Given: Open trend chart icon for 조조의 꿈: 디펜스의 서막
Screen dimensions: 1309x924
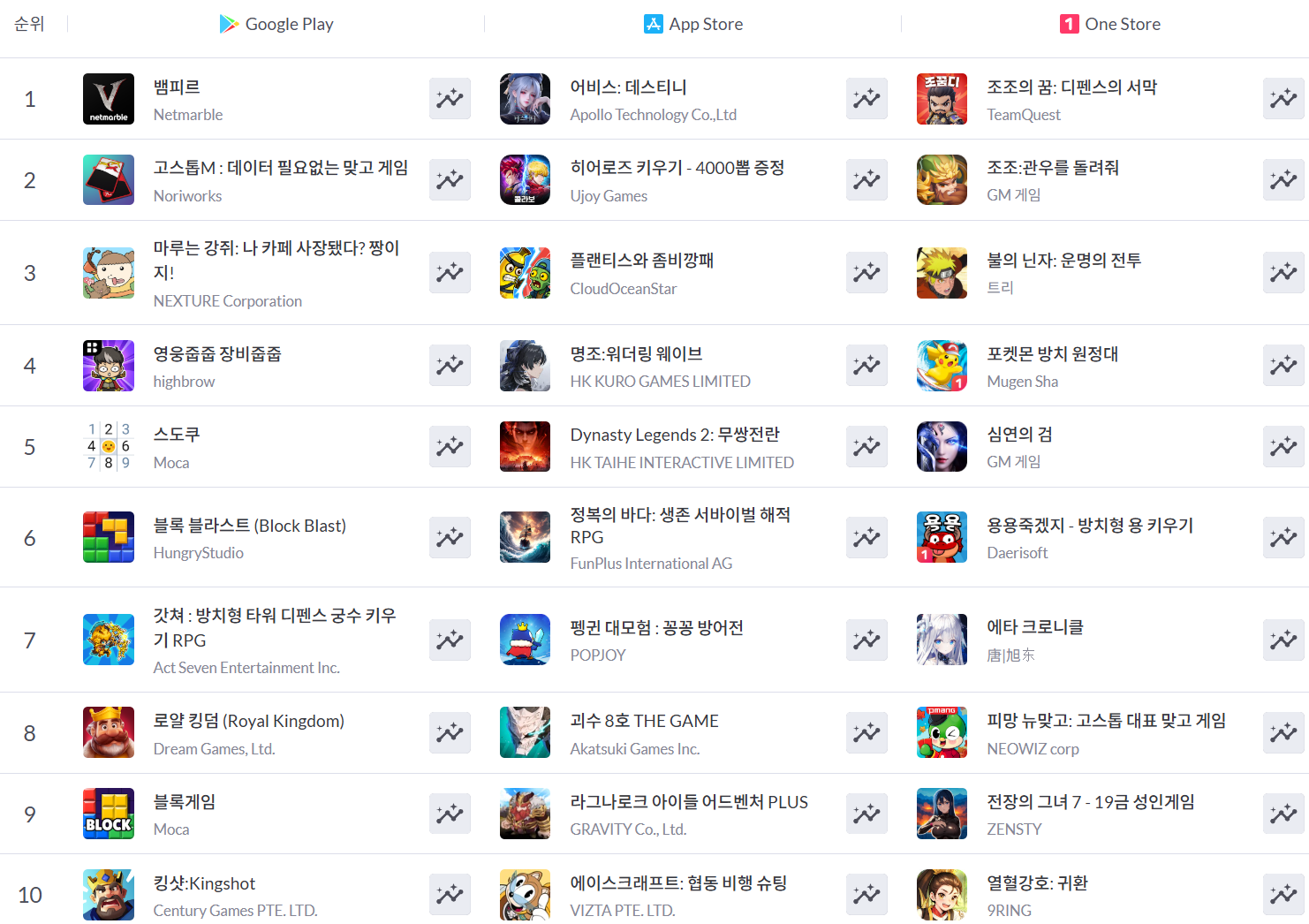Looking at the screenshot, I should [1283, 98].
